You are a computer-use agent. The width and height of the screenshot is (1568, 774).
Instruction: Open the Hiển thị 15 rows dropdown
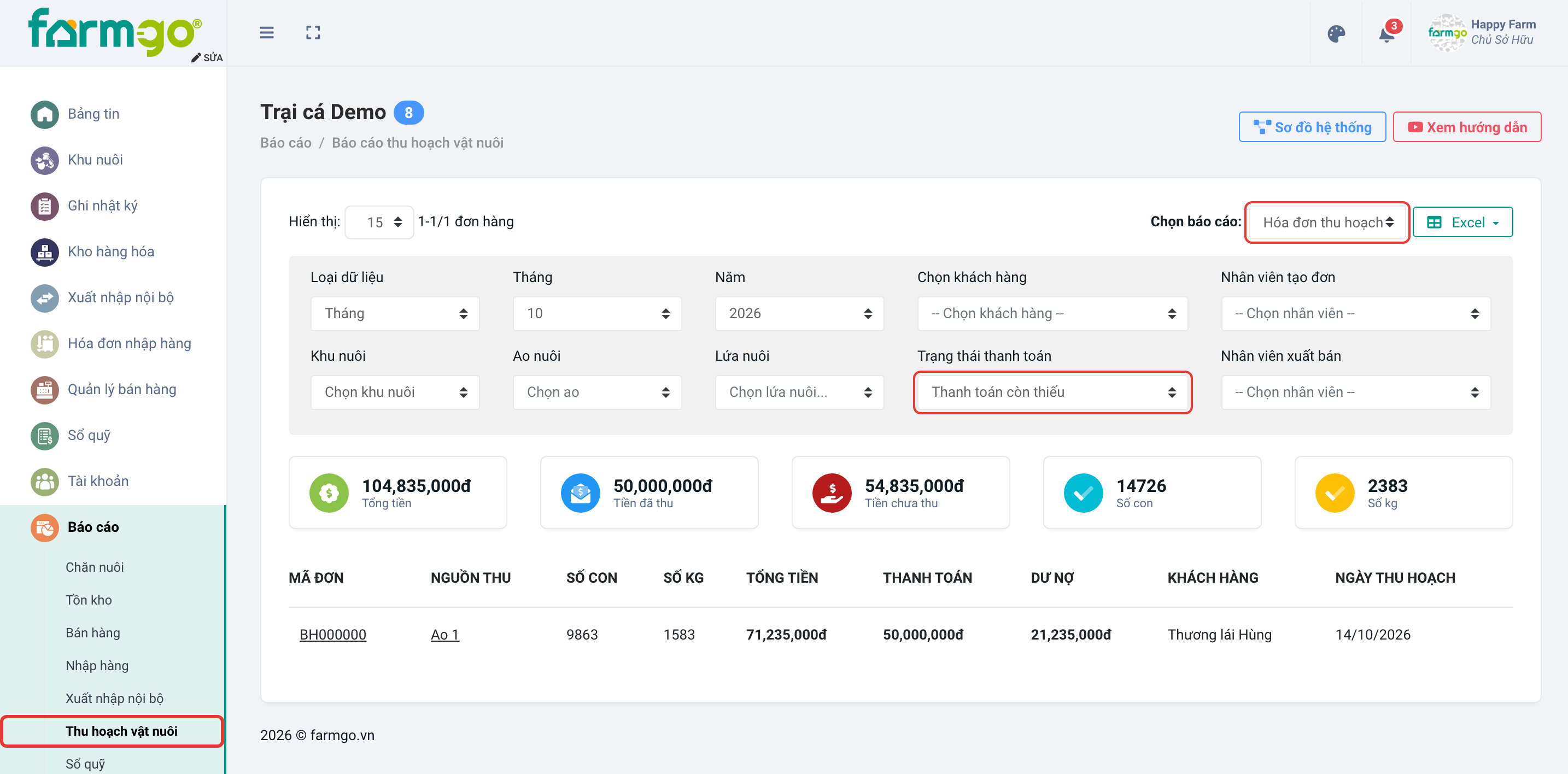[x=379, y=222]
